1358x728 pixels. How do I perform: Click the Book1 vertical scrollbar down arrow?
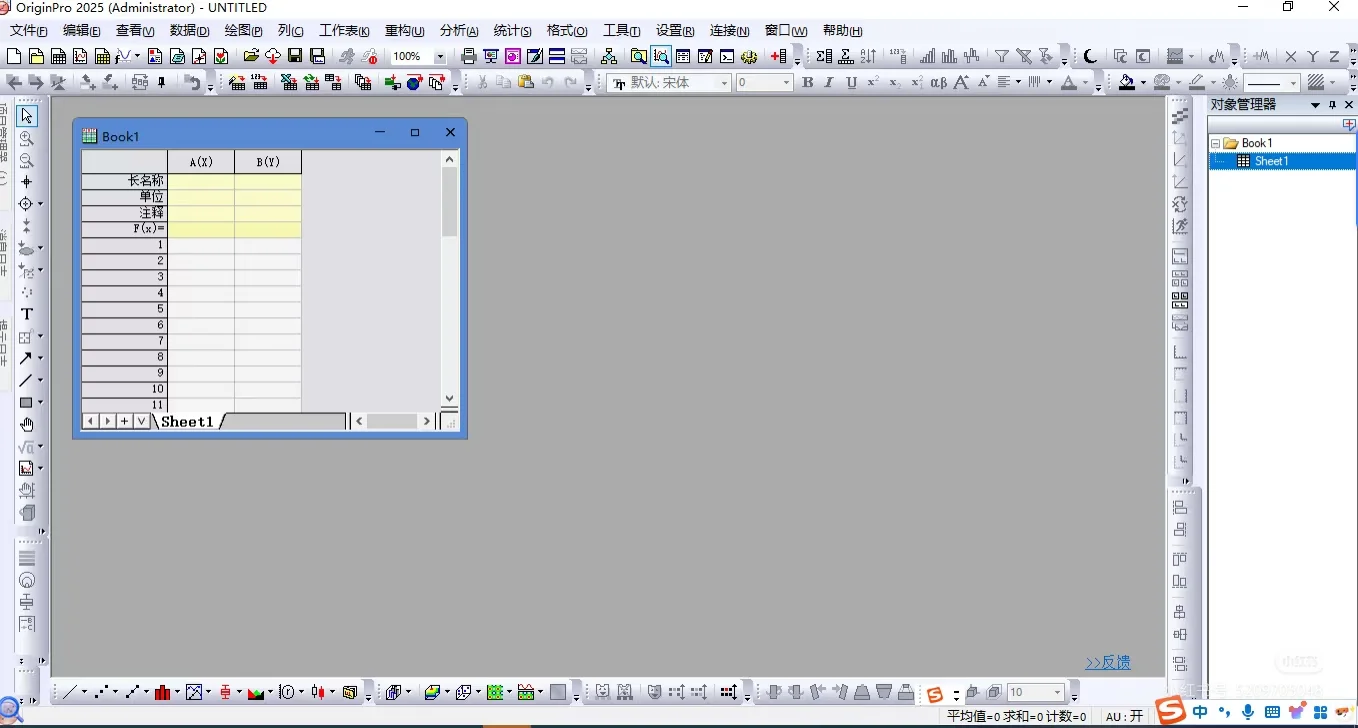[449, 398]
